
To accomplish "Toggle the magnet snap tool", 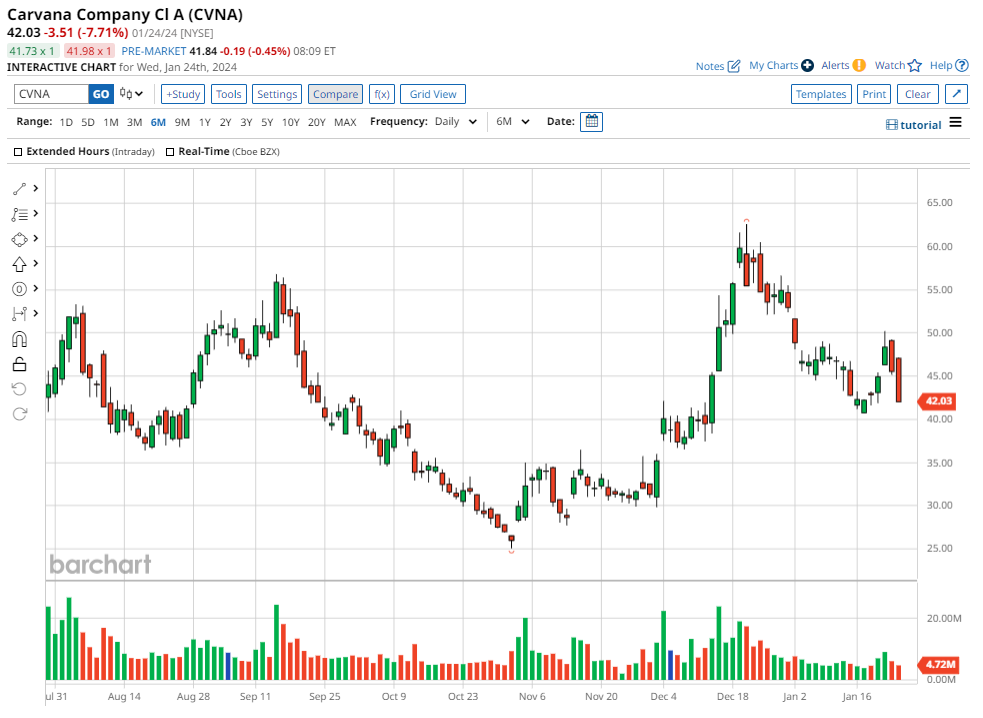I will tap(19, 339).
